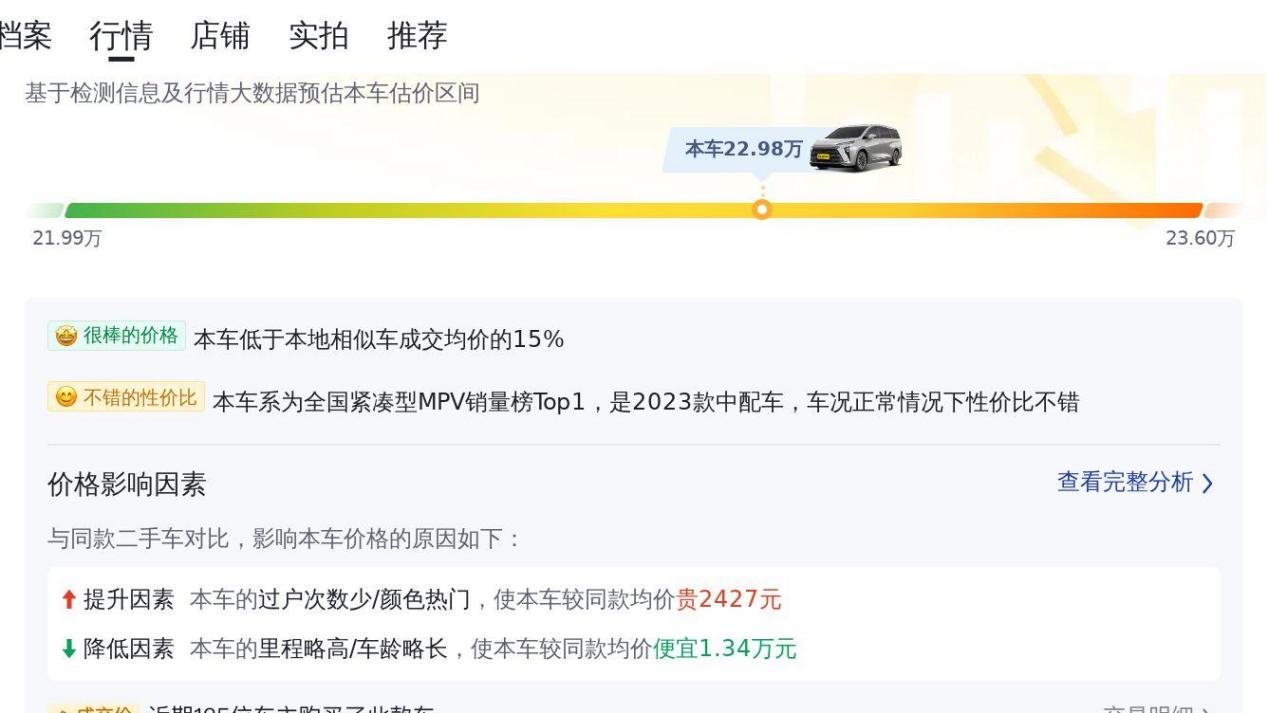Switch to the 档案 tab

[26, 36]
